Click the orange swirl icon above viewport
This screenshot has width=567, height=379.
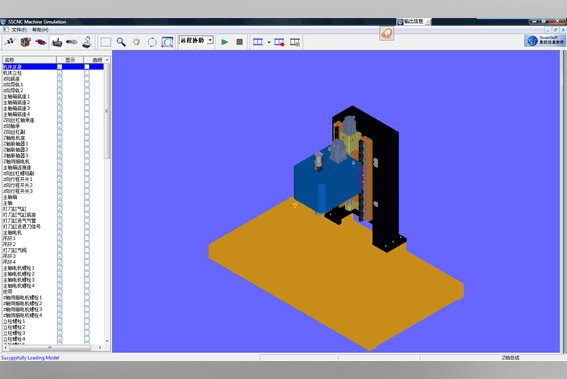click(x=387, y=33)
